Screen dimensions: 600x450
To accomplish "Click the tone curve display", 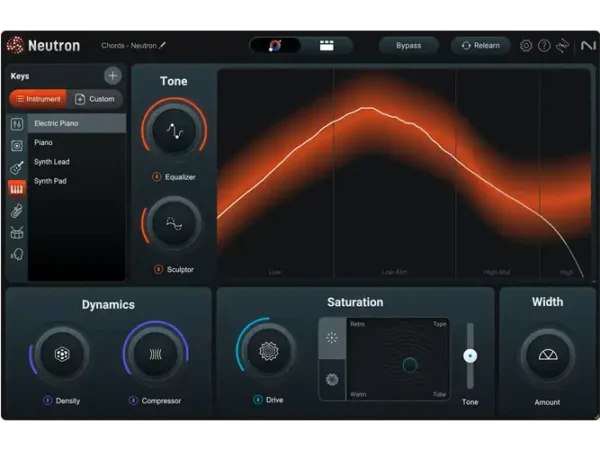I will tap(404, 173).
